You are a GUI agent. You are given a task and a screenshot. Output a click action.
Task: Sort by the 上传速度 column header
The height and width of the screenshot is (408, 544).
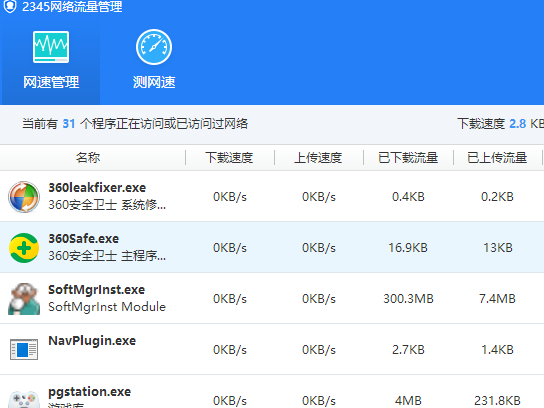tap(318, 158)
